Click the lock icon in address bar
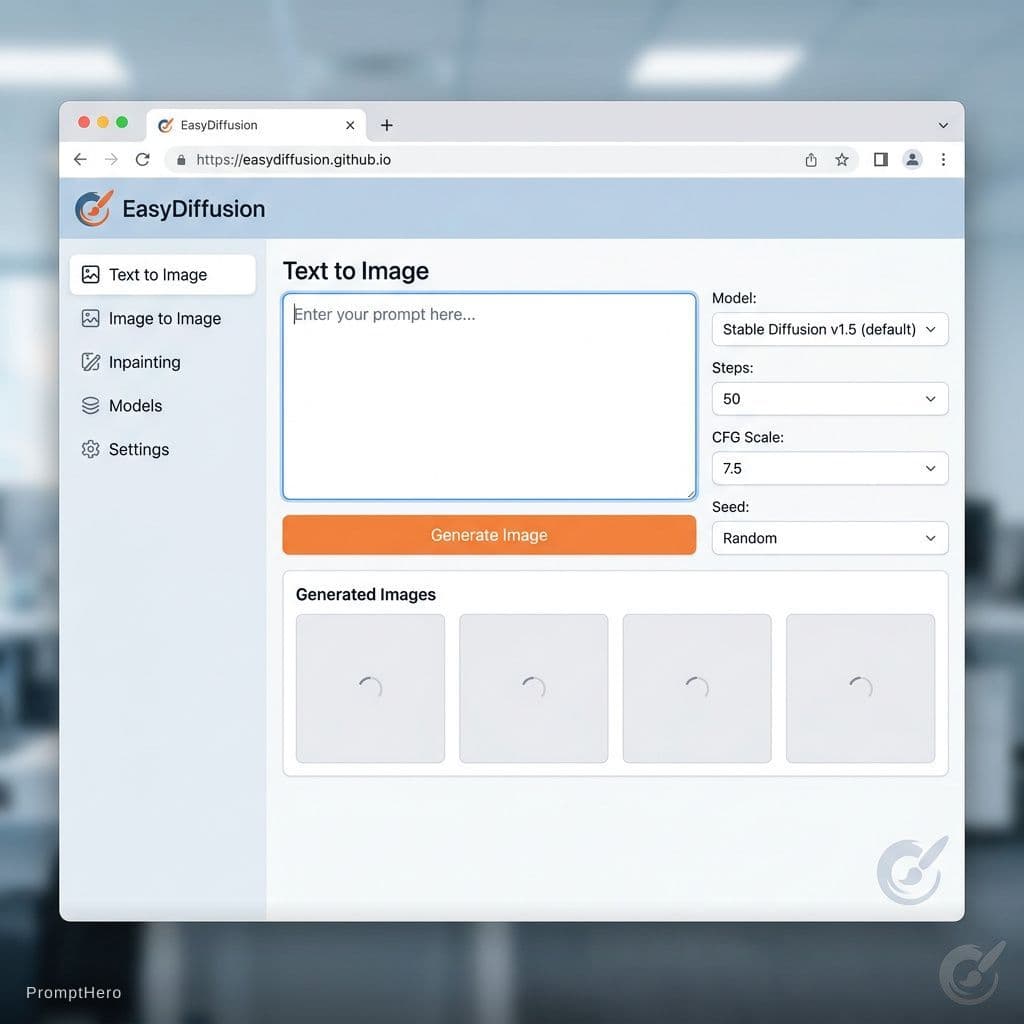The image size is (1024, 1024). 182,160
